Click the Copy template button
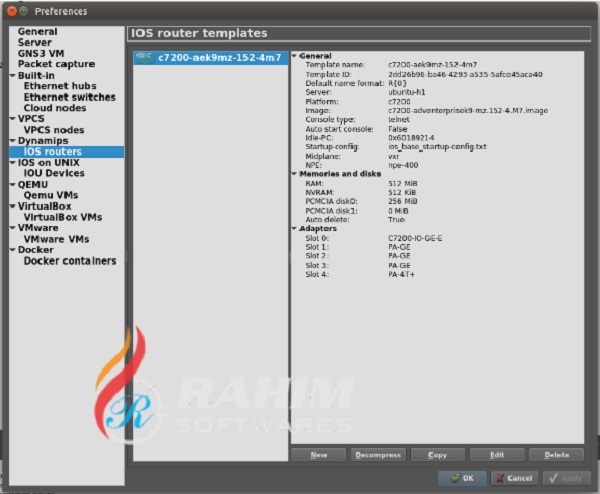Viewport: 600px width, 494px height. [x=437, y=455]
